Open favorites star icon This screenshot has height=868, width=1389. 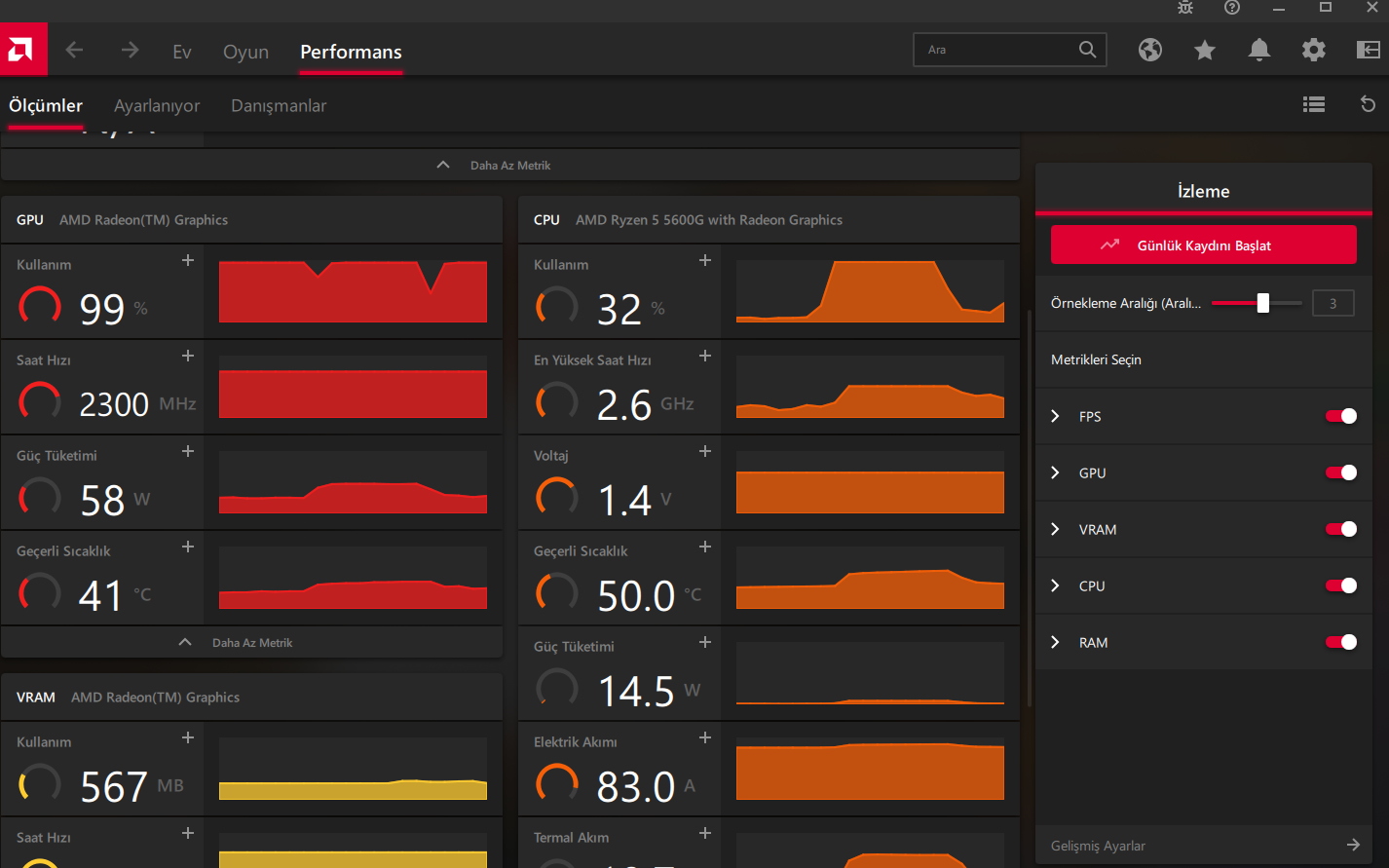[1205, 50]
